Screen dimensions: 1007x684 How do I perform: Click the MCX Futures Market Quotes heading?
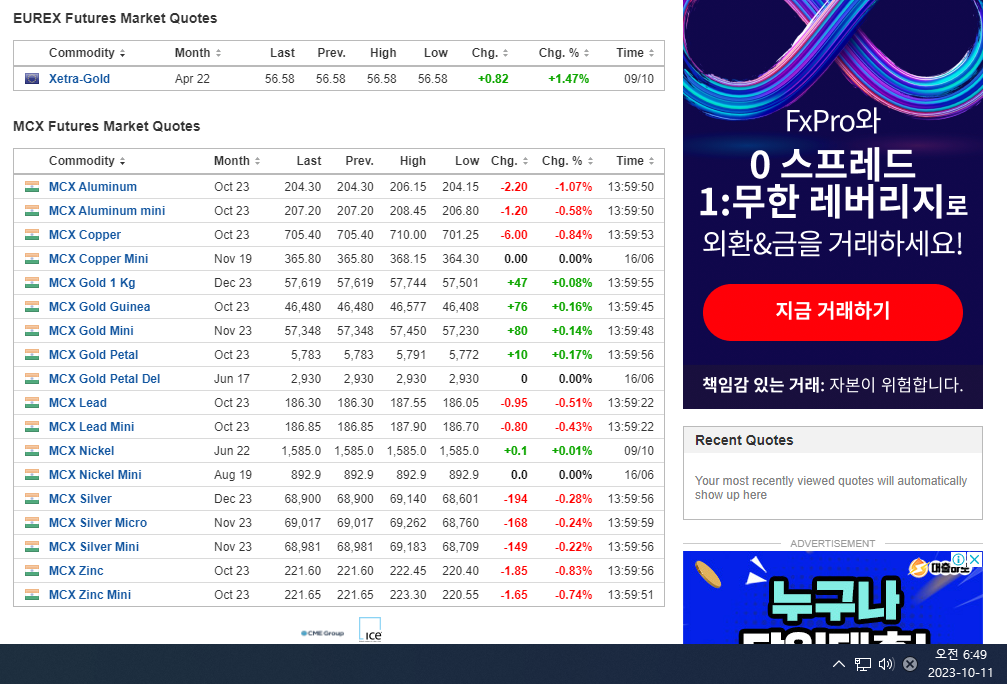(107, 126)
